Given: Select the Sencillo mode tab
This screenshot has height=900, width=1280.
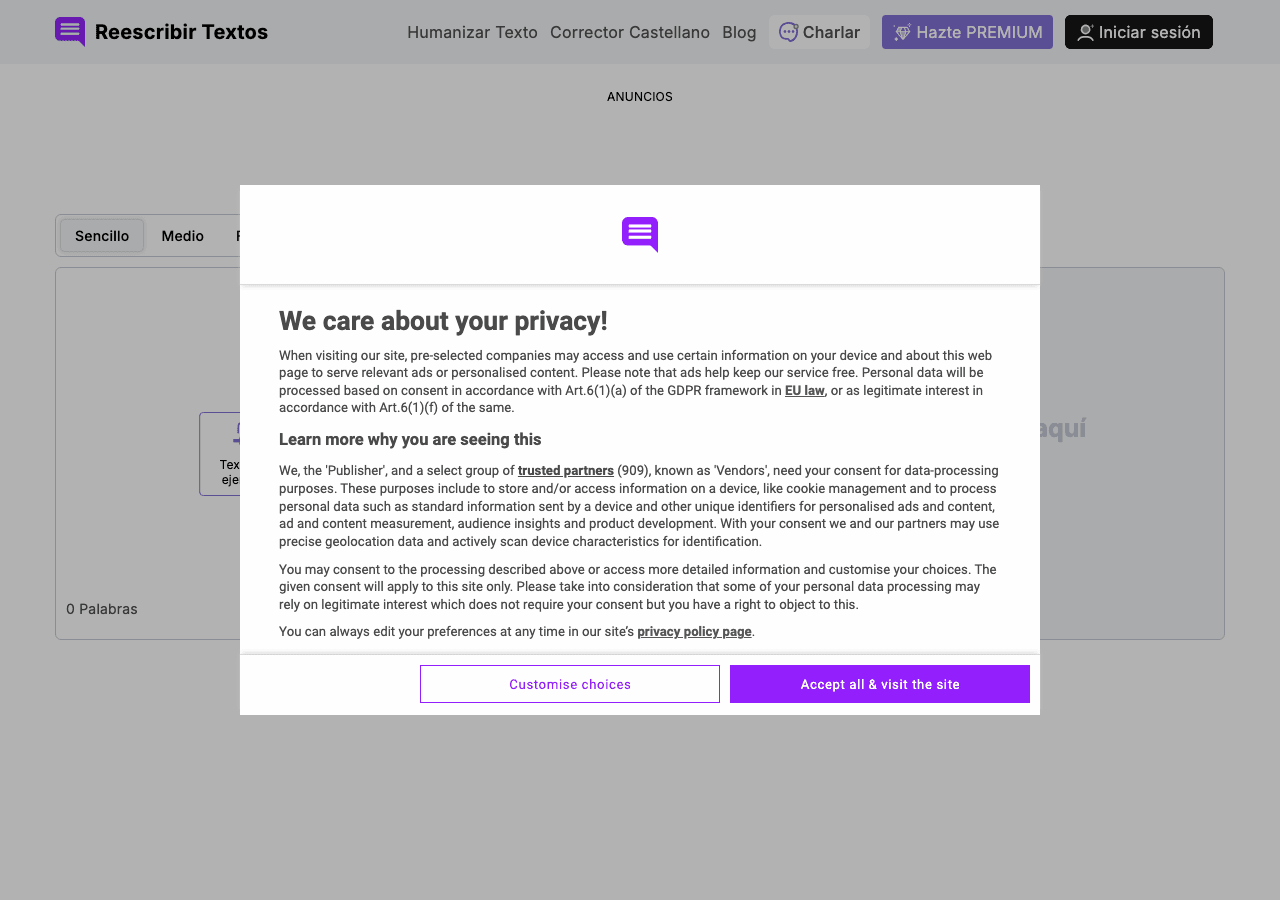Looking at the screenshot, I should [102, 236].
